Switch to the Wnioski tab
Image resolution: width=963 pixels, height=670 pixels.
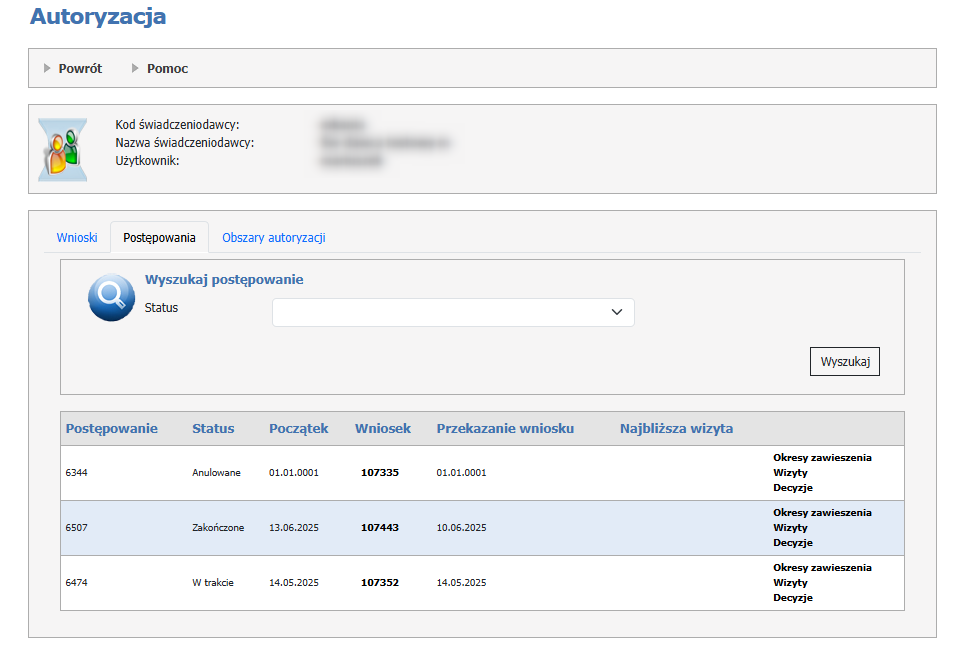coord(77,238)
